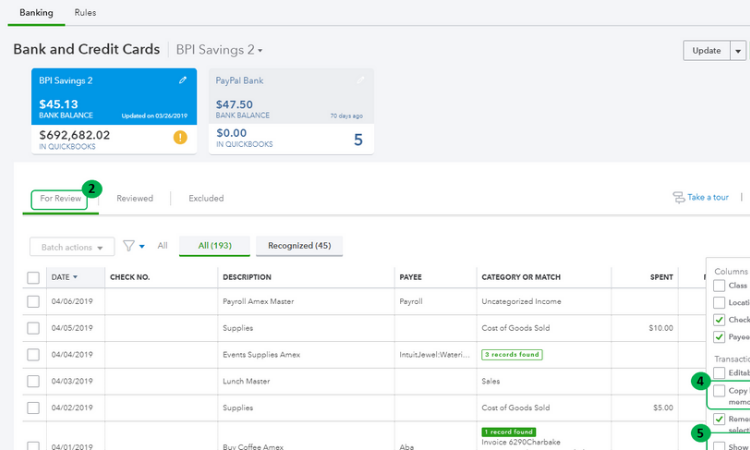Screen dimensions: 750x450
Task: Click the DESCRIPTION column header
Action: [247, 277]
